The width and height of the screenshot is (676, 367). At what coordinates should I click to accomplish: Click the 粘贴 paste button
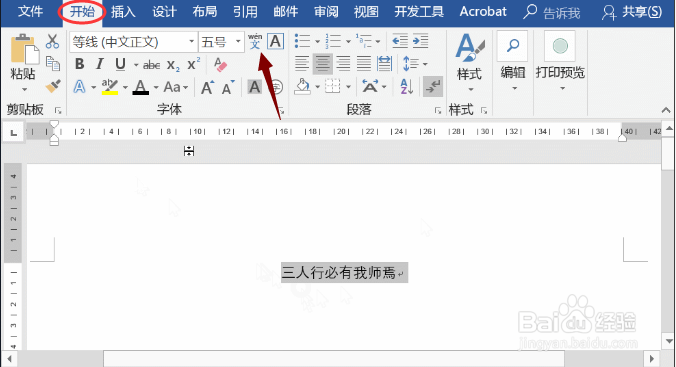tap(23, 57)
